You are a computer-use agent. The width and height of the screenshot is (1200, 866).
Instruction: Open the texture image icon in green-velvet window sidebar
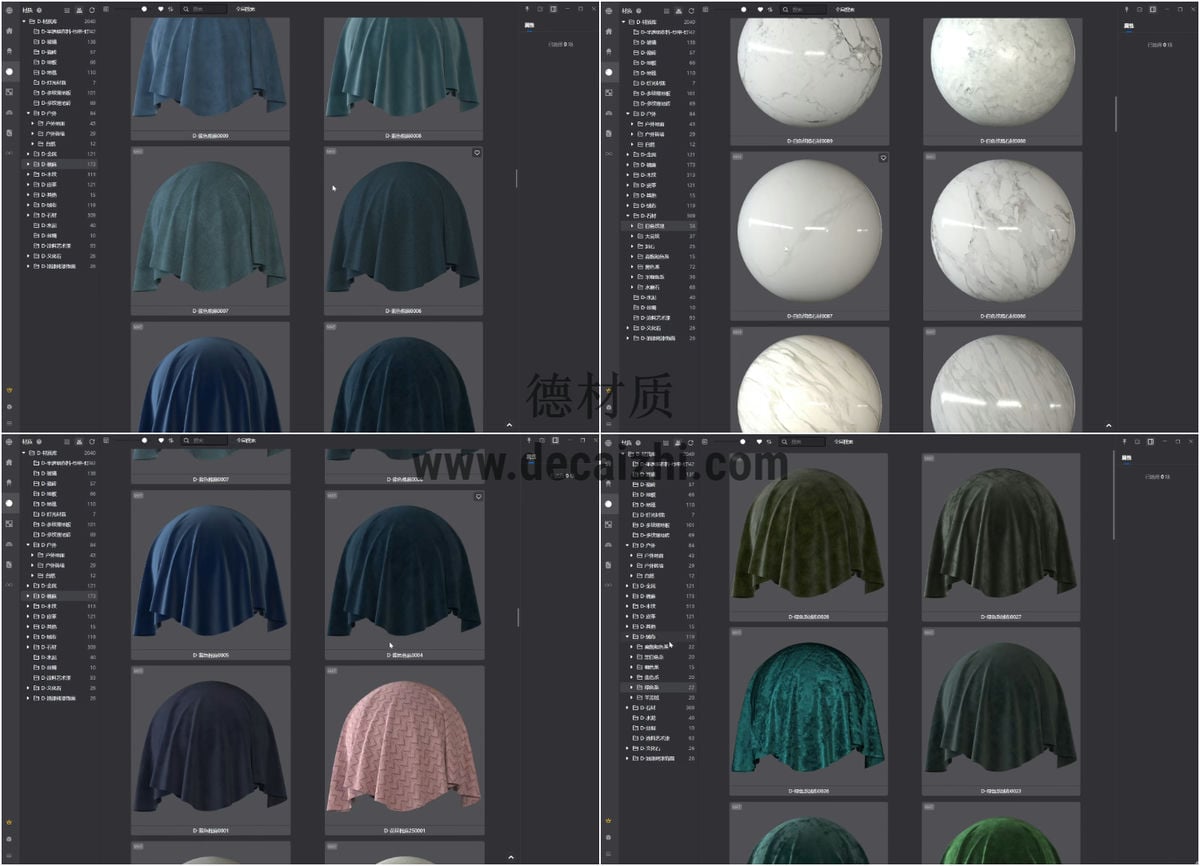pos(609,523)
